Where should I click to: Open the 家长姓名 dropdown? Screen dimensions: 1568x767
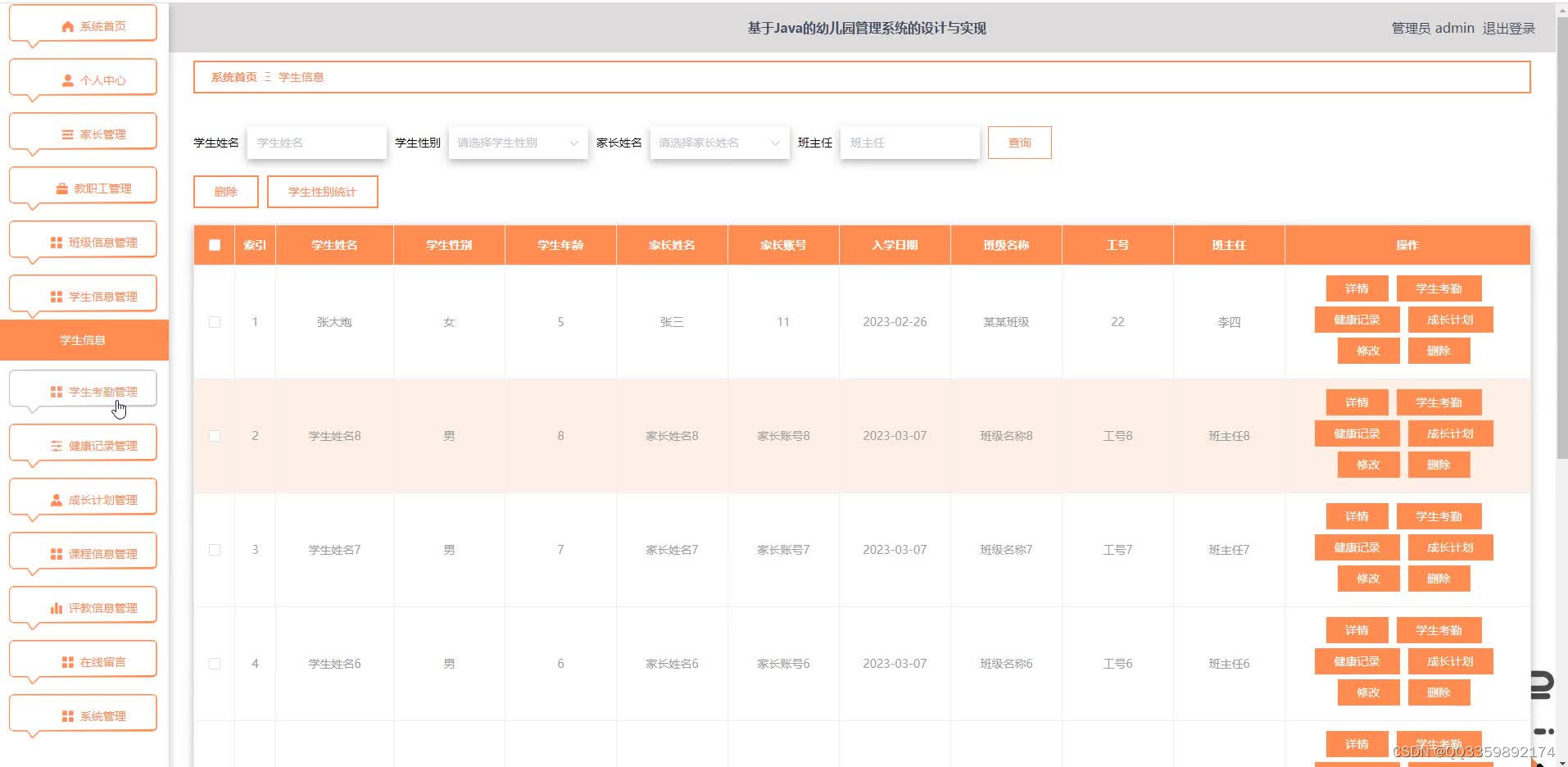pyautogui.click(x=719, y=143)
